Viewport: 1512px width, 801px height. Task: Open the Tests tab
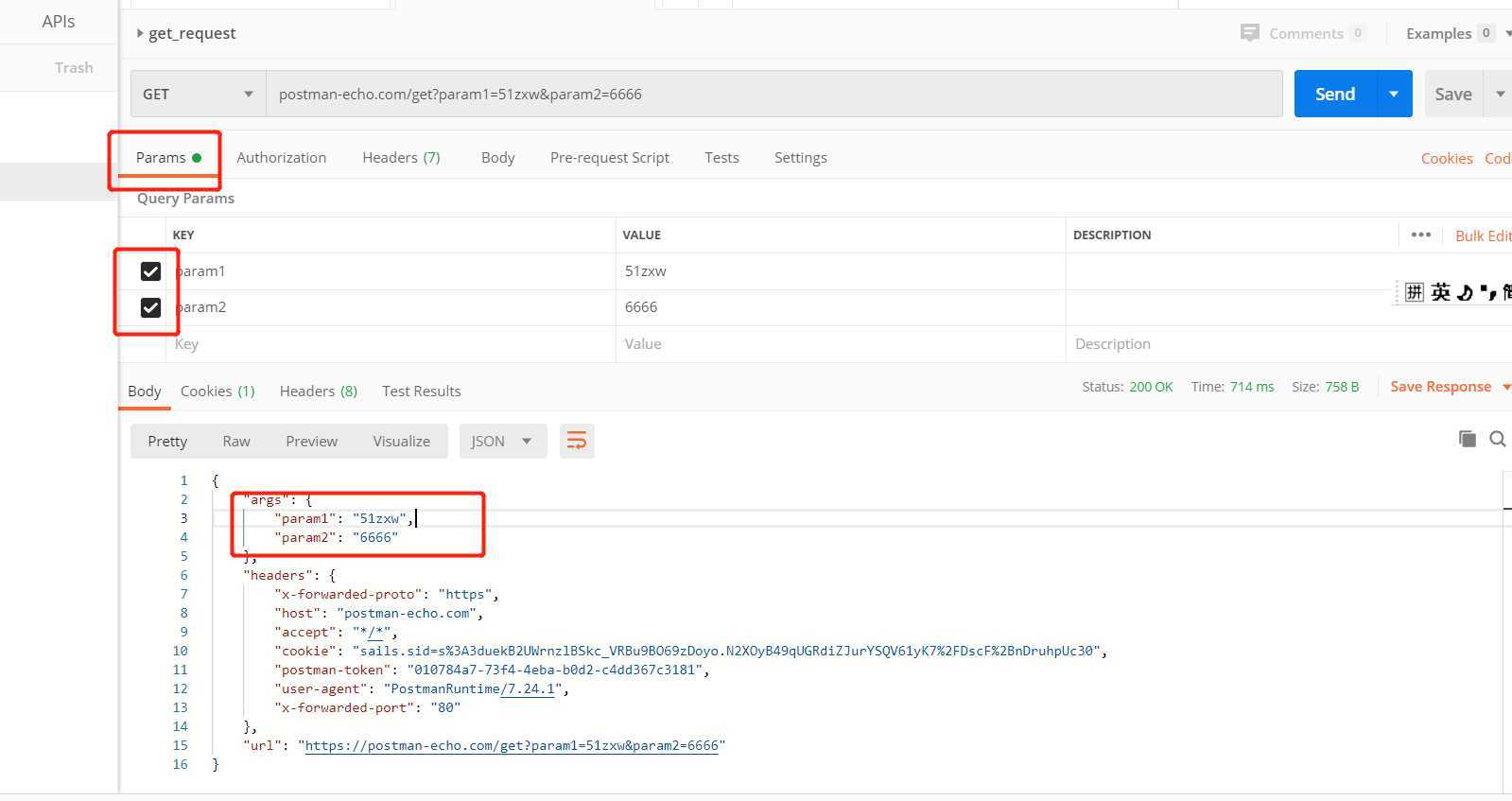pyautogui.click(x=721, y=158)
